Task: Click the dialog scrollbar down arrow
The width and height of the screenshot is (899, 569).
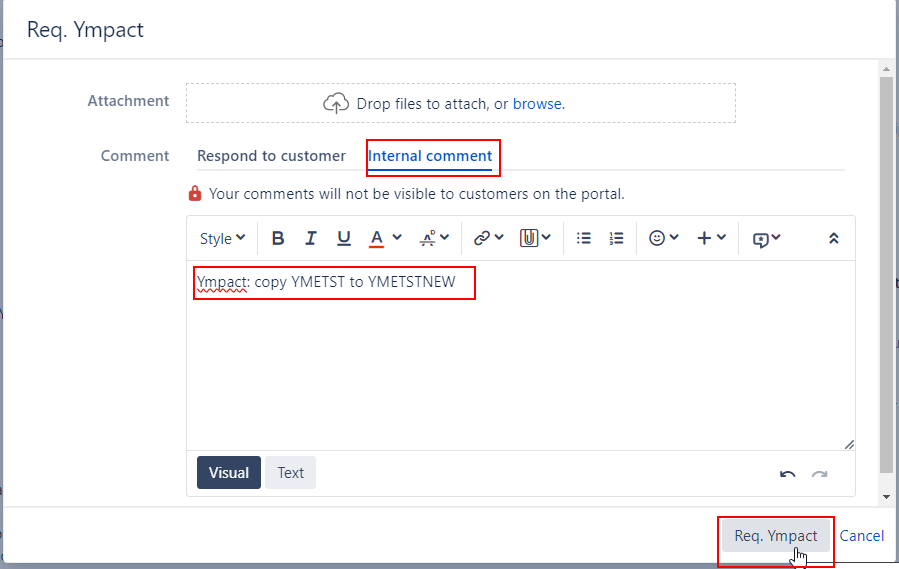Action: (886, 497)
